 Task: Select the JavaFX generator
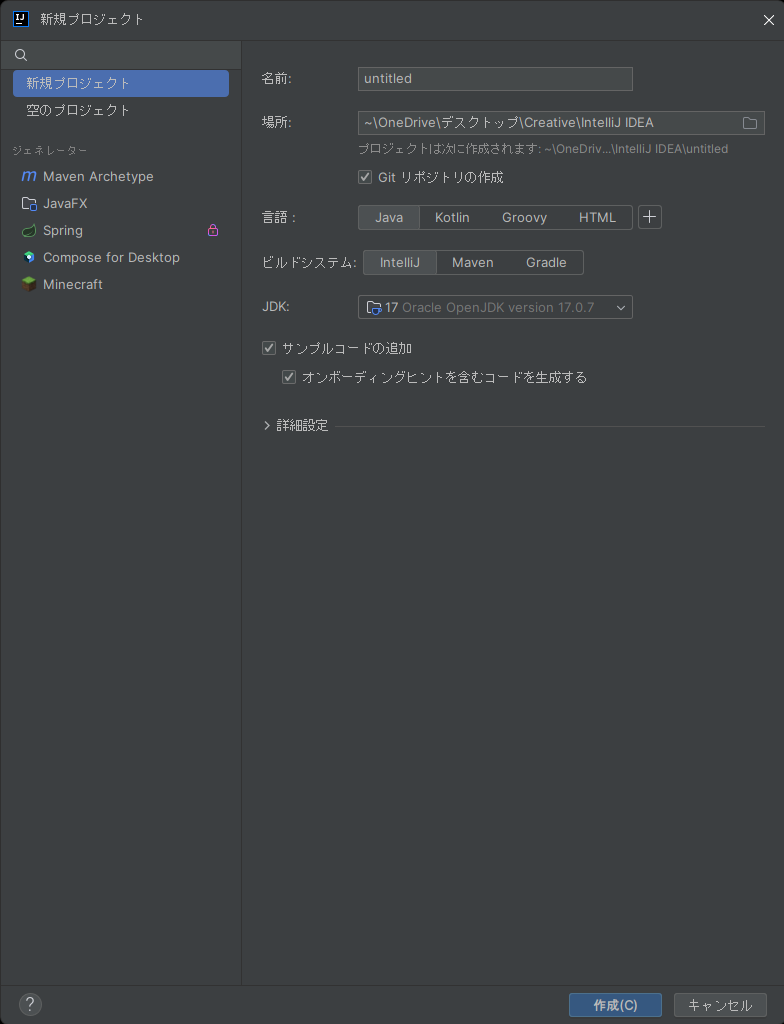tap(121, 204)
